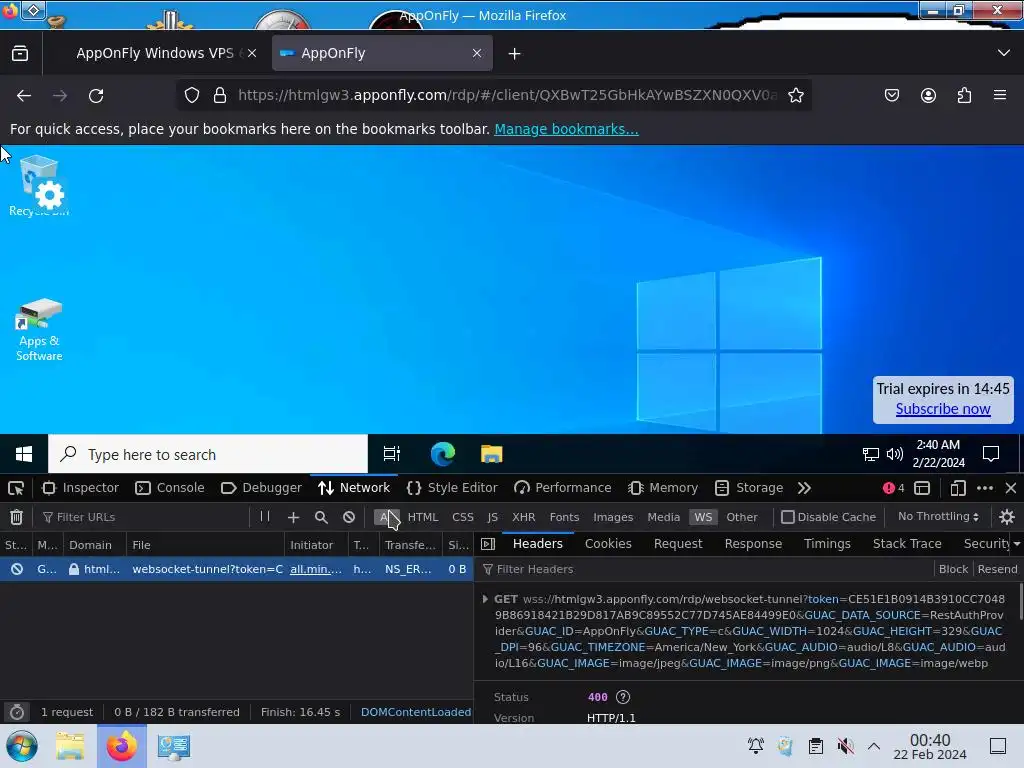Click remote network tray icon
1024x768 pixels.
[x=871, y=454]
